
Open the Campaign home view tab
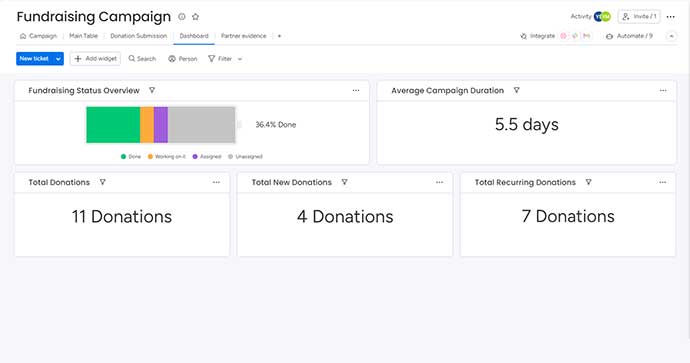tap(38, 36)
